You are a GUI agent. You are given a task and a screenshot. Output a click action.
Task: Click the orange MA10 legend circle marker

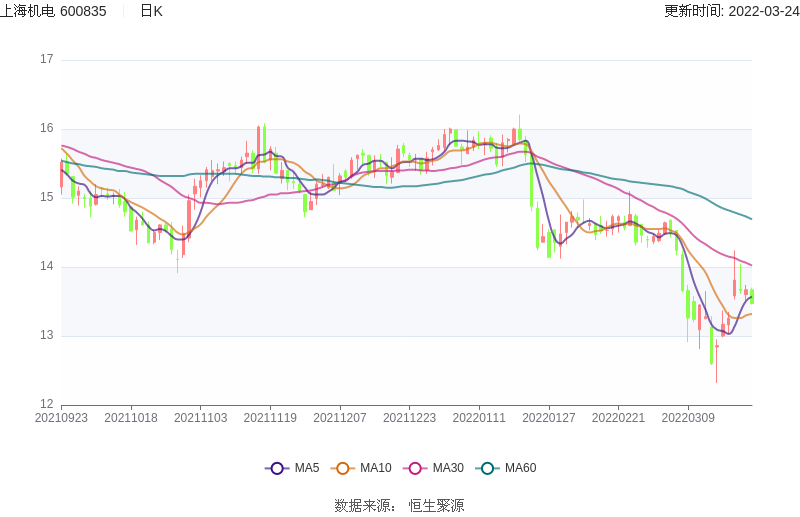[x=343, y=468]
